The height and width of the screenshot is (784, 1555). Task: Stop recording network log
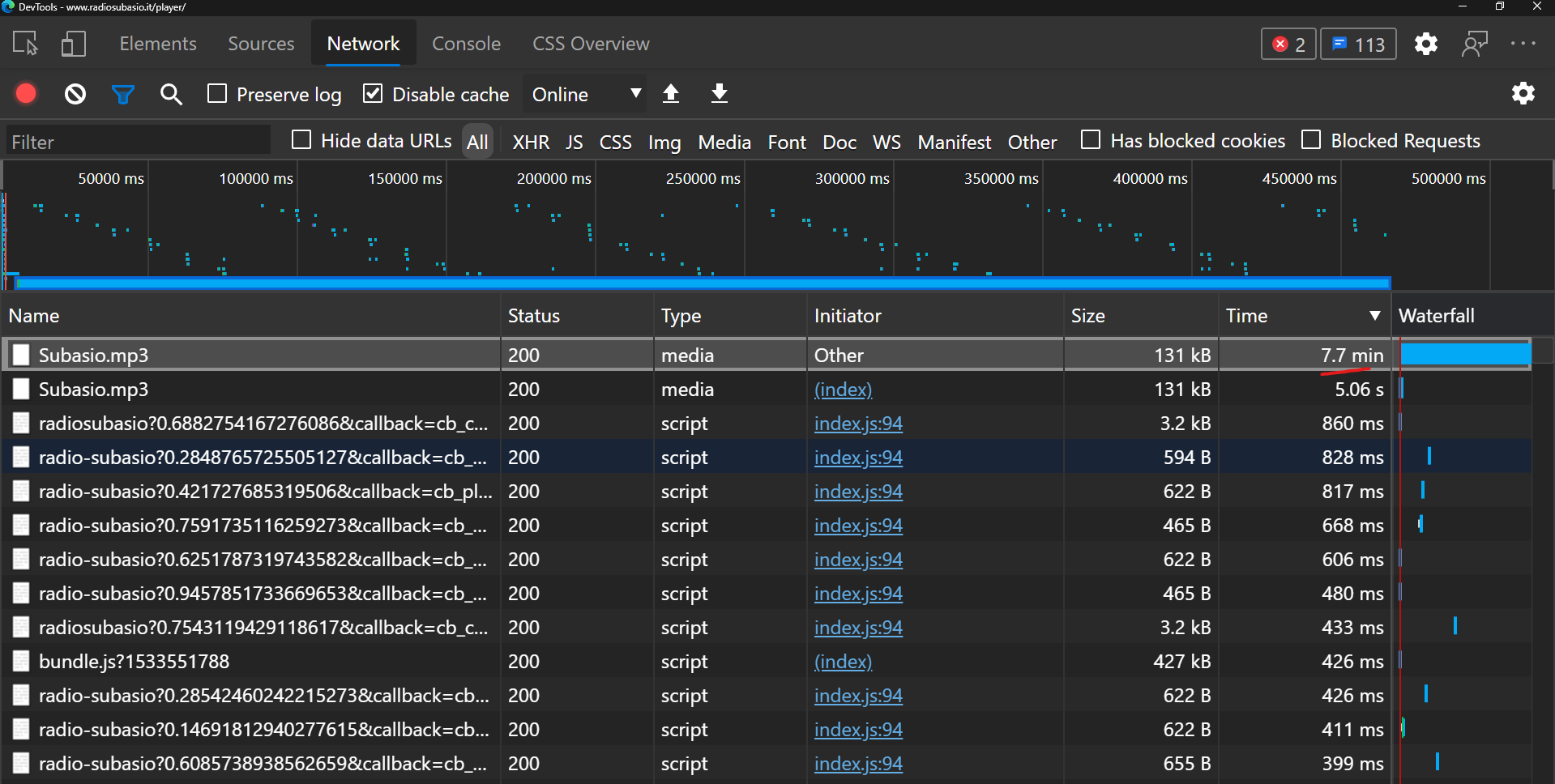[26, 94]
